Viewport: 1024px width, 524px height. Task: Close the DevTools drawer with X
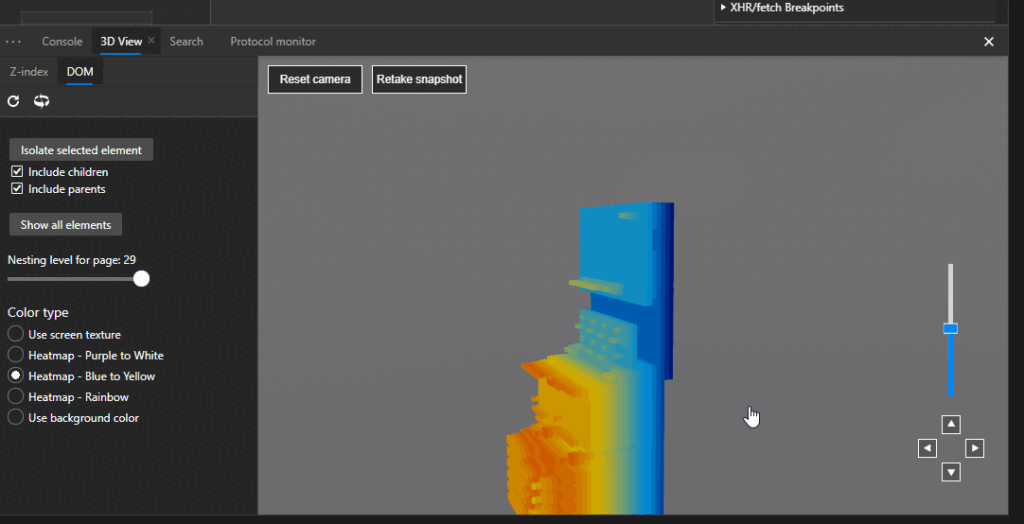click(x=988, y=42)
